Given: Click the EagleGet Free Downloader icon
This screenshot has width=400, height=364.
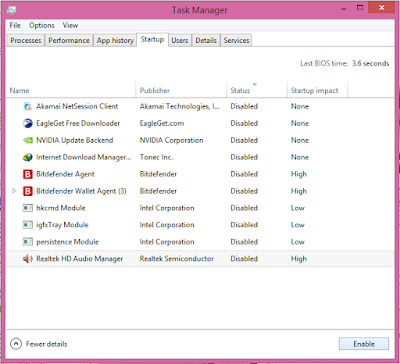Looking at the screenshot, I should (x=28, y=123).
